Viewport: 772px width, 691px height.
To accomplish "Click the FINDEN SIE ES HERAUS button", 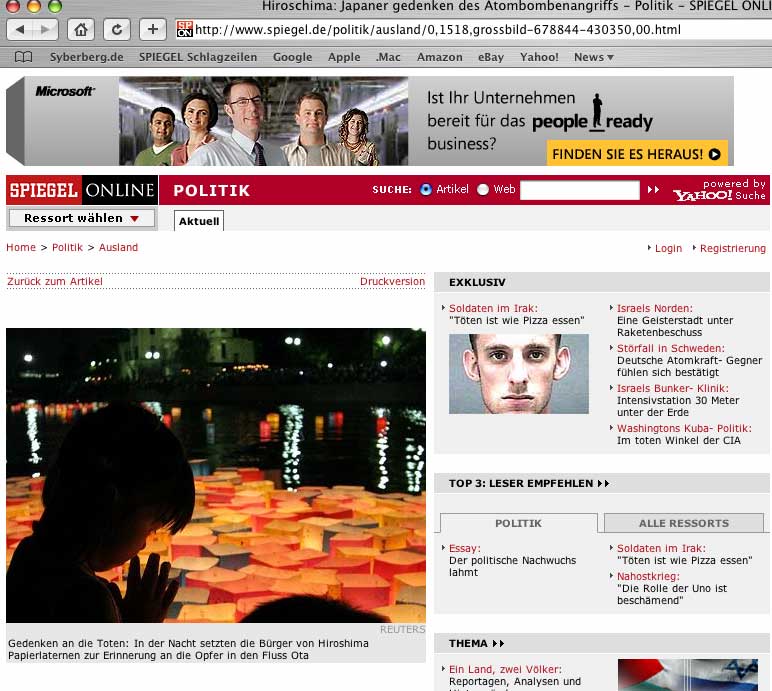I will (637, 154).
